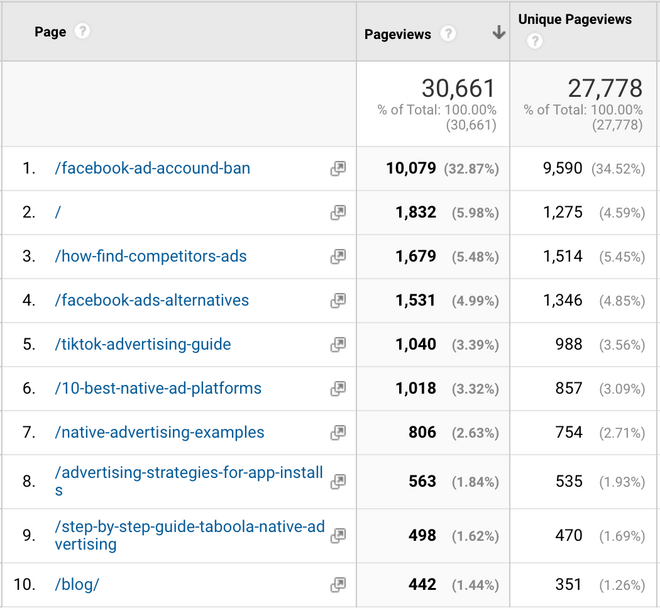Open /advertising-strategies-for-app-installs link

(x=188, y=481)
